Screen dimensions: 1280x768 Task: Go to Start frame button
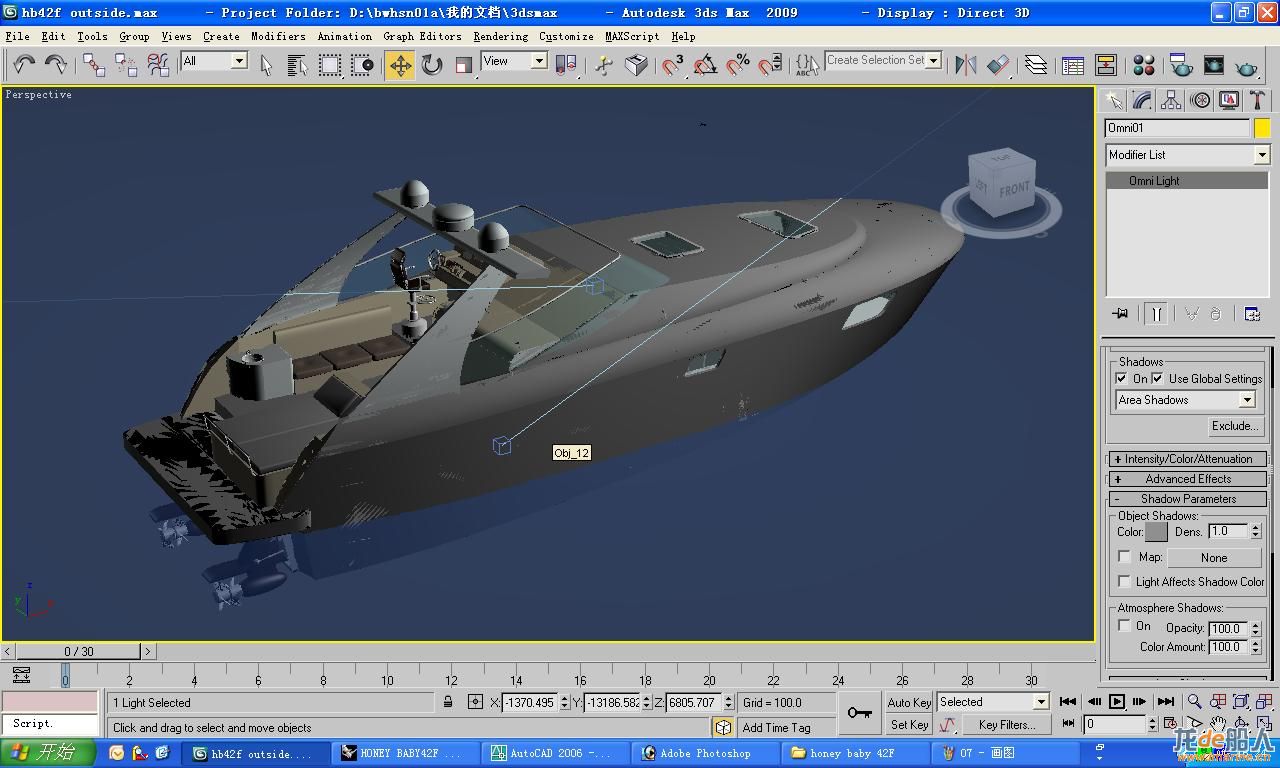1068,702
